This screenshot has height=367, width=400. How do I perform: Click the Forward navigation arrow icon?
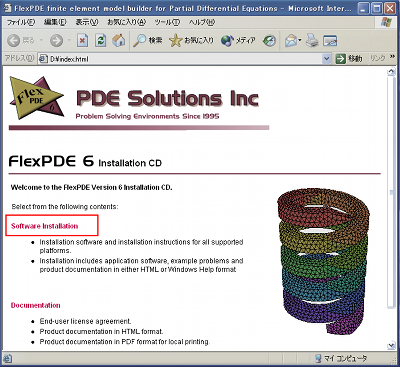tap(56, 41)
